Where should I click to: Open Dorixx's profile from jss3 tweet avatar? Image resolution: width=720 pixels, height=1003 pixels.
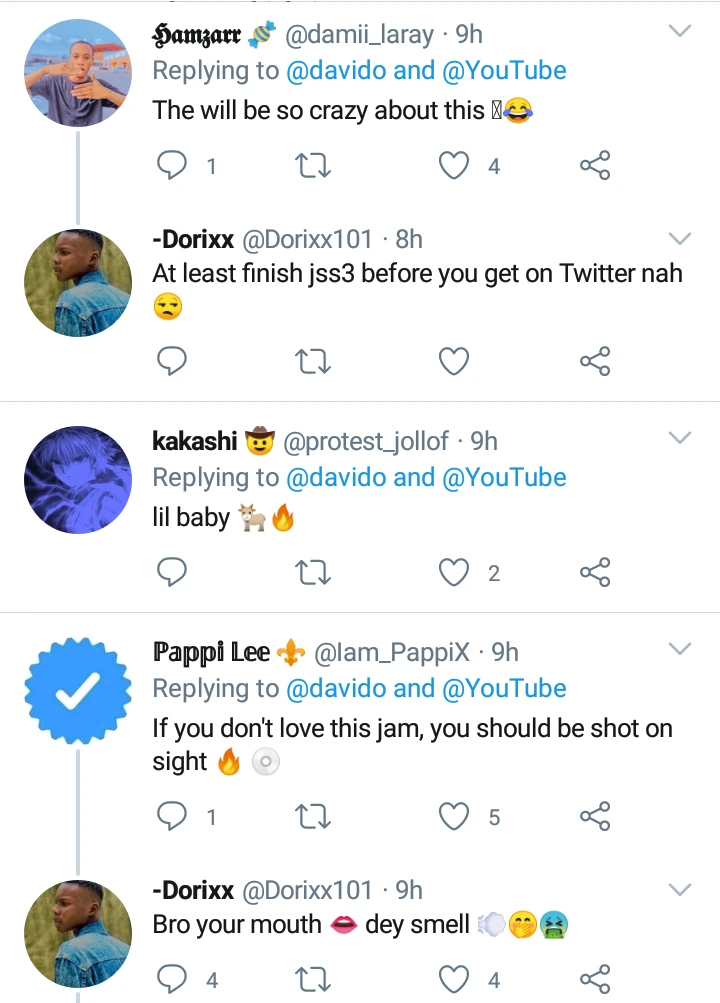pos(78,282)
